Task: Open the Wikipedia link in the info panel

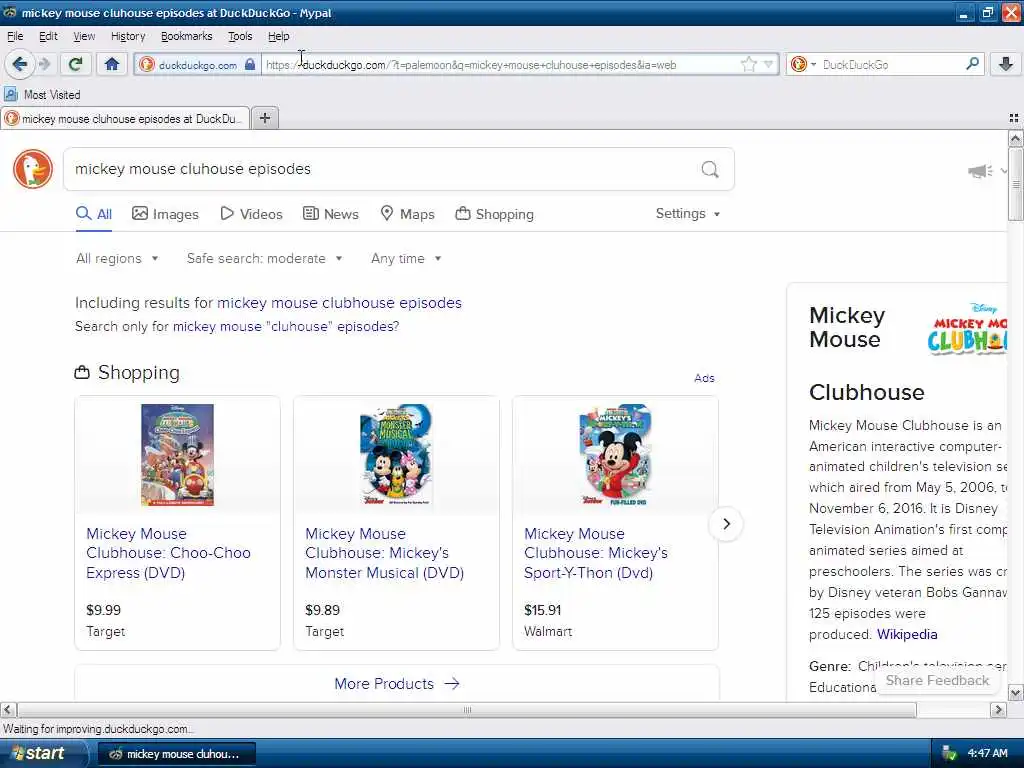Action: click(x=906, y=634)
